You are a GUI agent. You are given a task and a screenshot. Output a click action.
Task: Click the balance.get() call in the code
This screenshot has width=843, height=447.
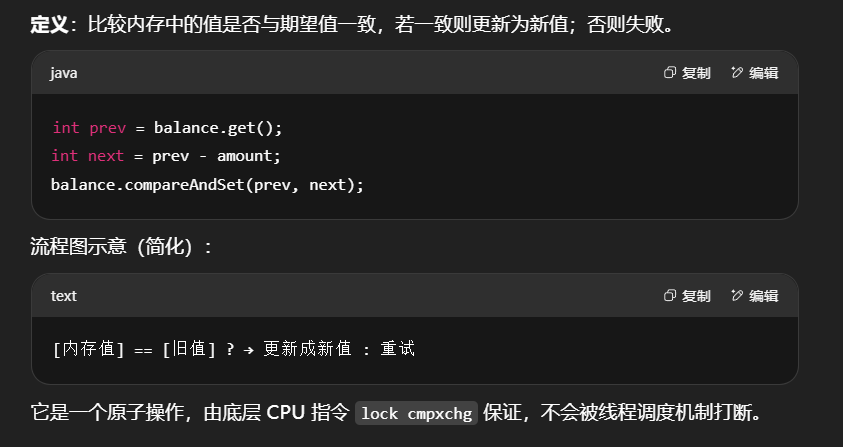point(218,128)
